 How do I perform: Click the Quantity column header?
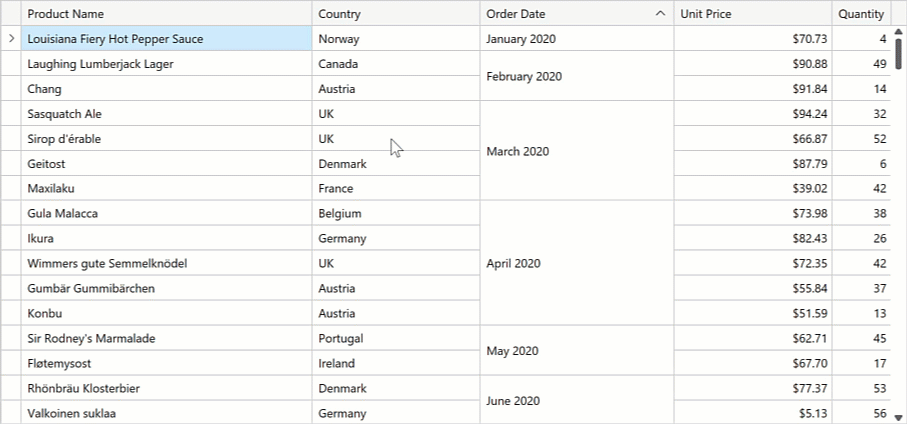point(861,14)
